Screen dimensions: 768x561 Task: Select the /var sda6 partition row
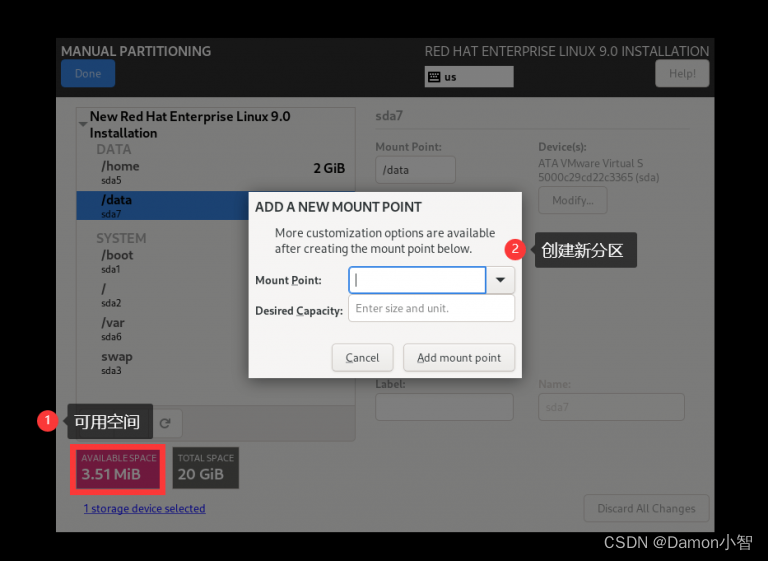pos(163,329)
